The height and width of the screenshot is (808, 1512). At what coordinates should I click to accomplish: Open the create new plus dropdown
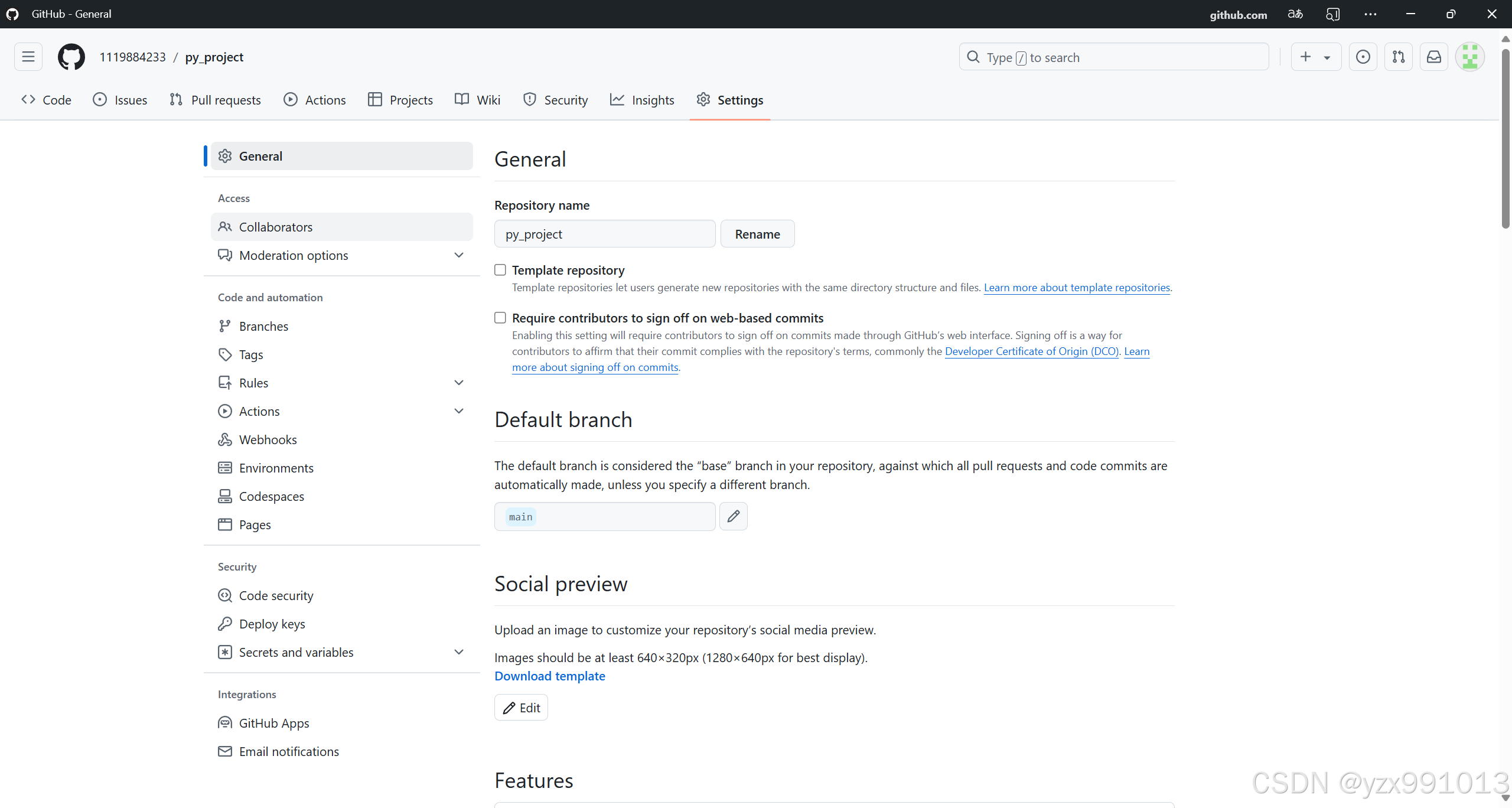point(1316,57)
